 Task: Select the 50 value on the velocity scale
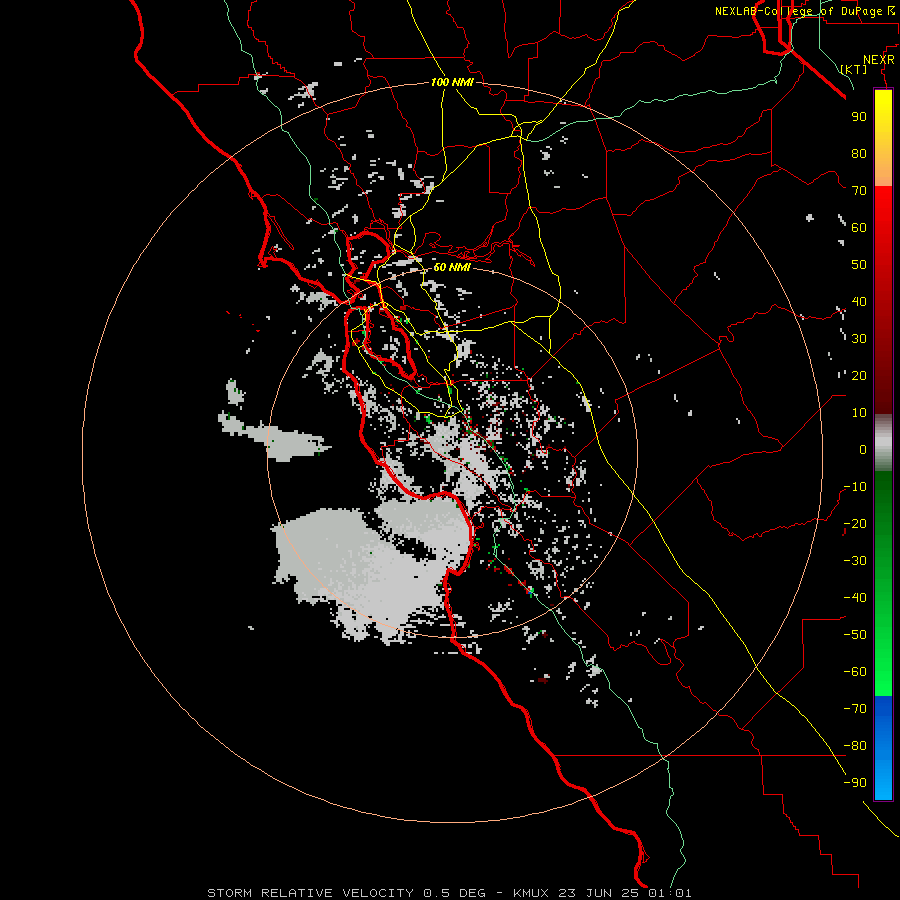click(859, 265)
